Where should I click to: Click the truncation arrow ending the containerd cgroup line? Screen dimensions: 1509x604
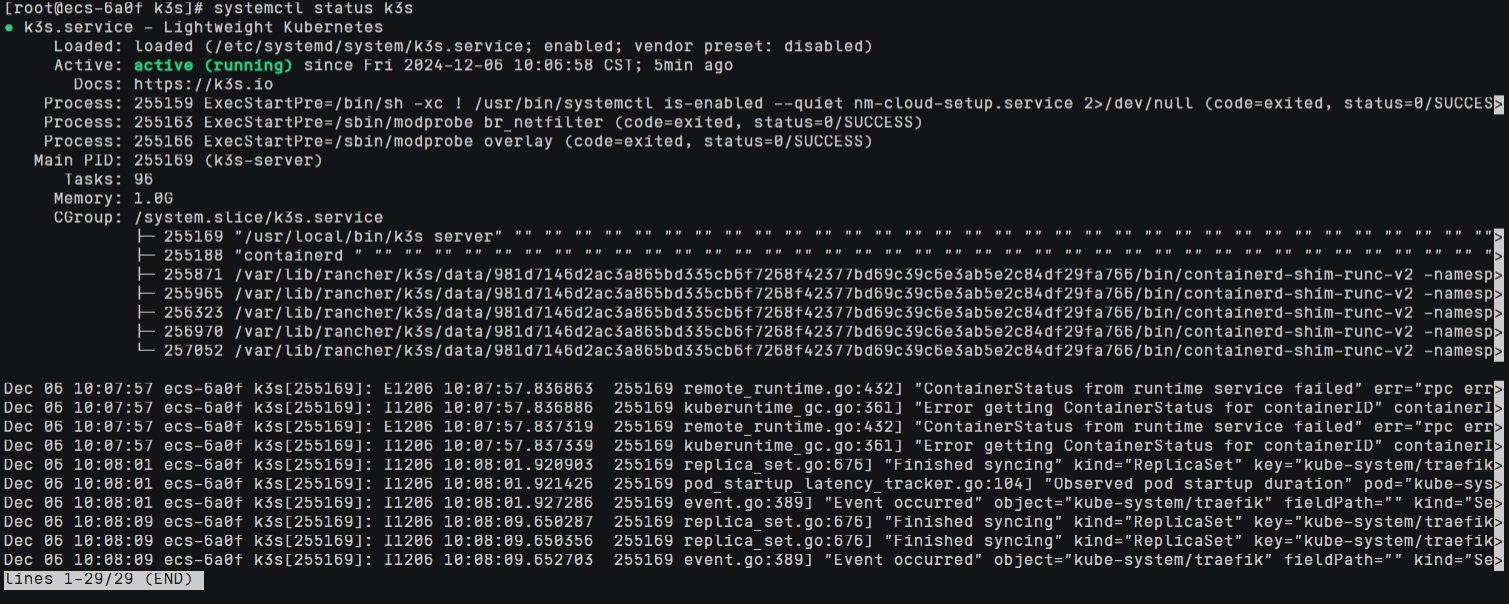click(1498, 256)
